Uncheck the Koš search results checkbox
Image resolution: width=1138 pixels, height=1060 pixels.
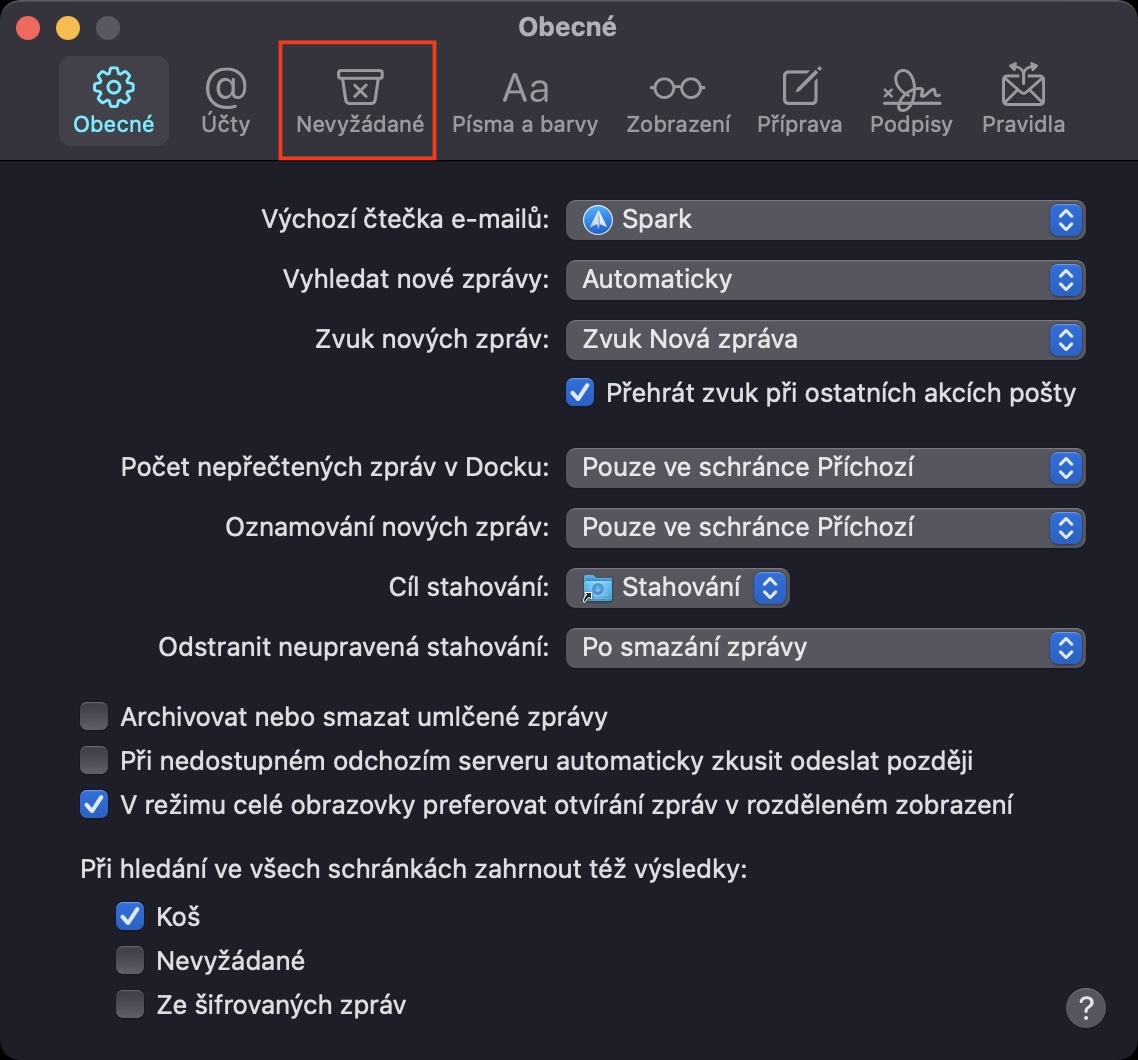tap(130, 915)
